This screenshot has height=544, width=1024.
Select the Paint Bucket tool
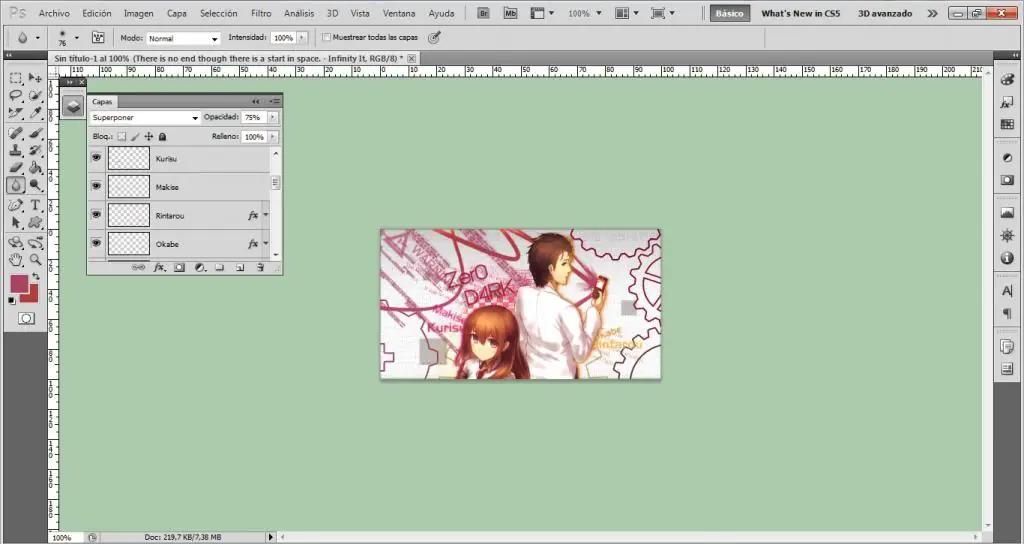[35, 168]
